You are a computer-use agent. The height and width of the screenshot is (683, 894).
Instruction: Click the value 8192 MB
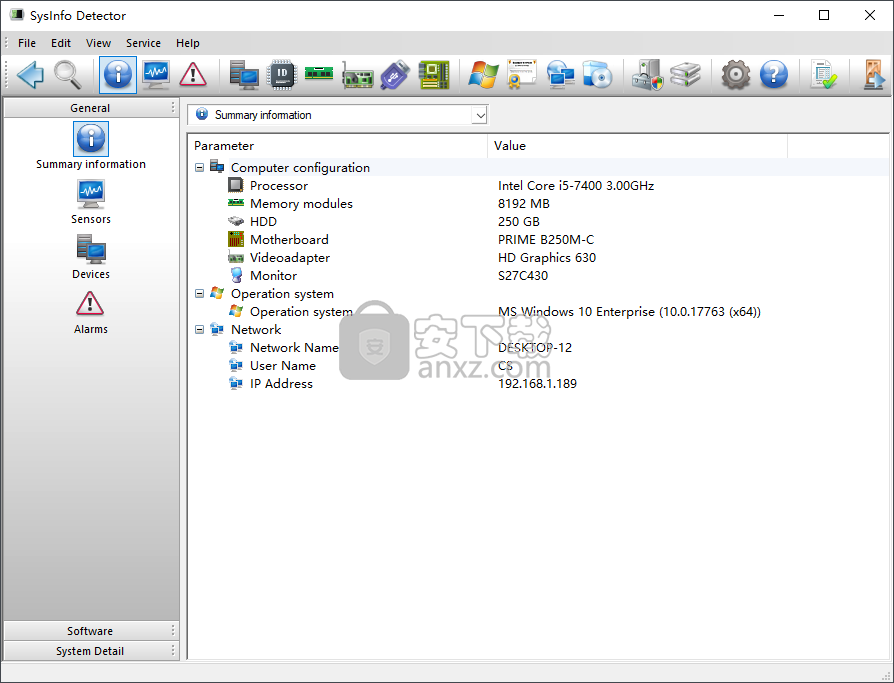point(523,204)
